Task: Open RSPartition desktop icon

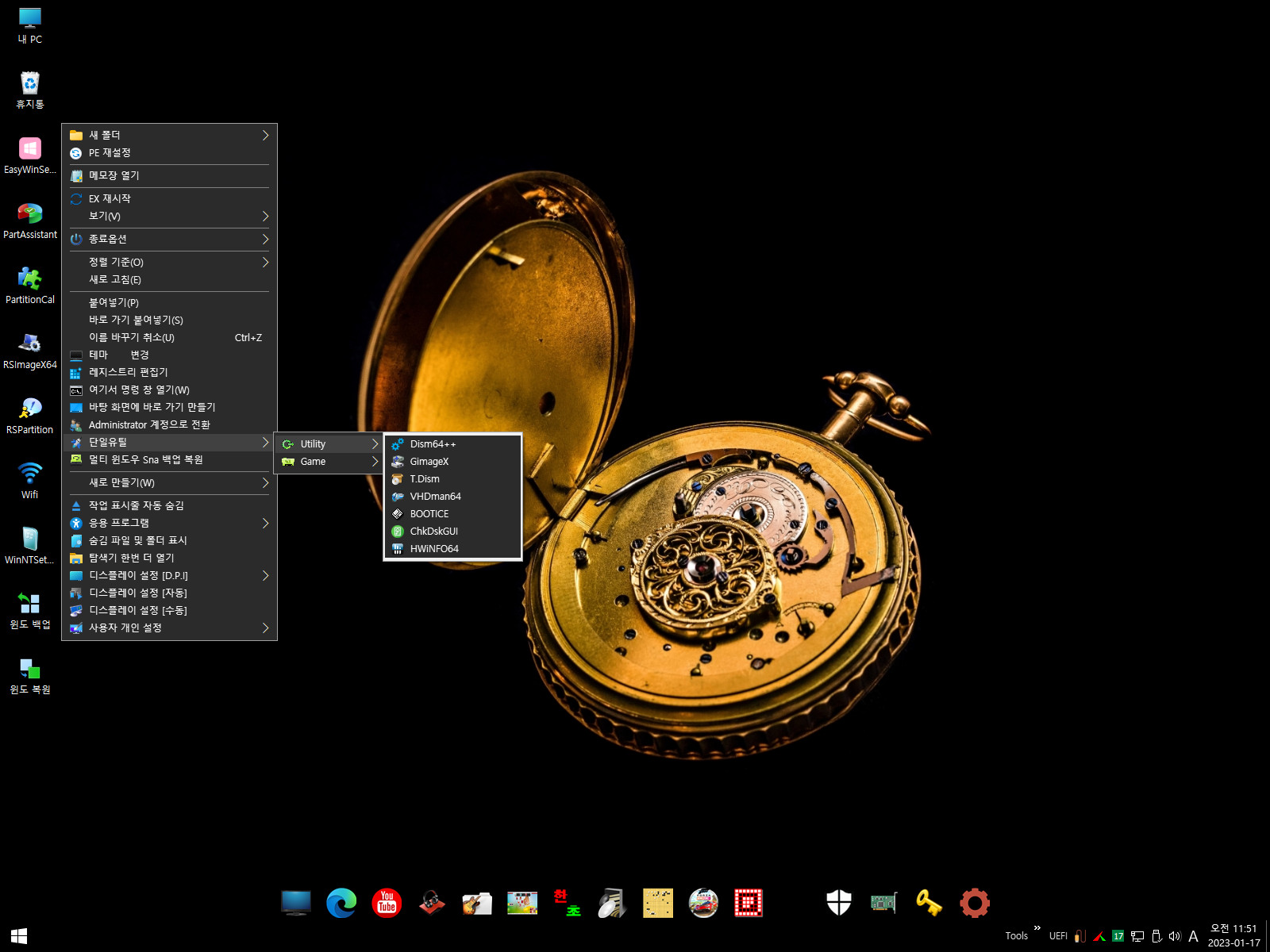Action: [x=30, y=416]
